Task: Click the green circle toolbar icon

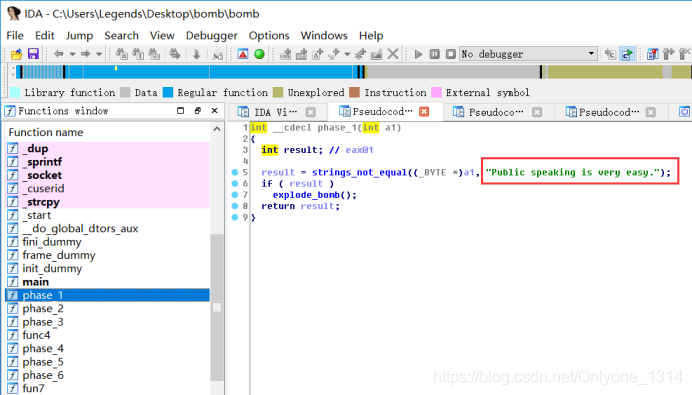Action: pos(260,54)
